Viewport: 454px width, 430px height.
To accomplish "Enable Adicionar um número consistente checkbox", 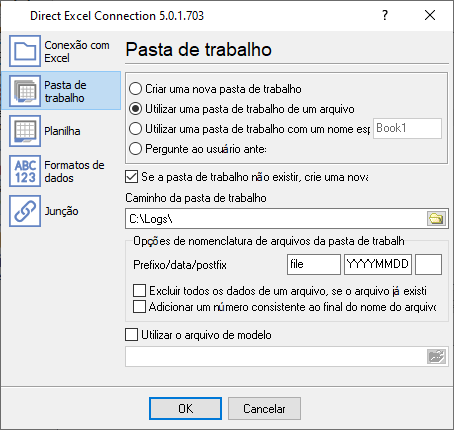I will (284, 307).
